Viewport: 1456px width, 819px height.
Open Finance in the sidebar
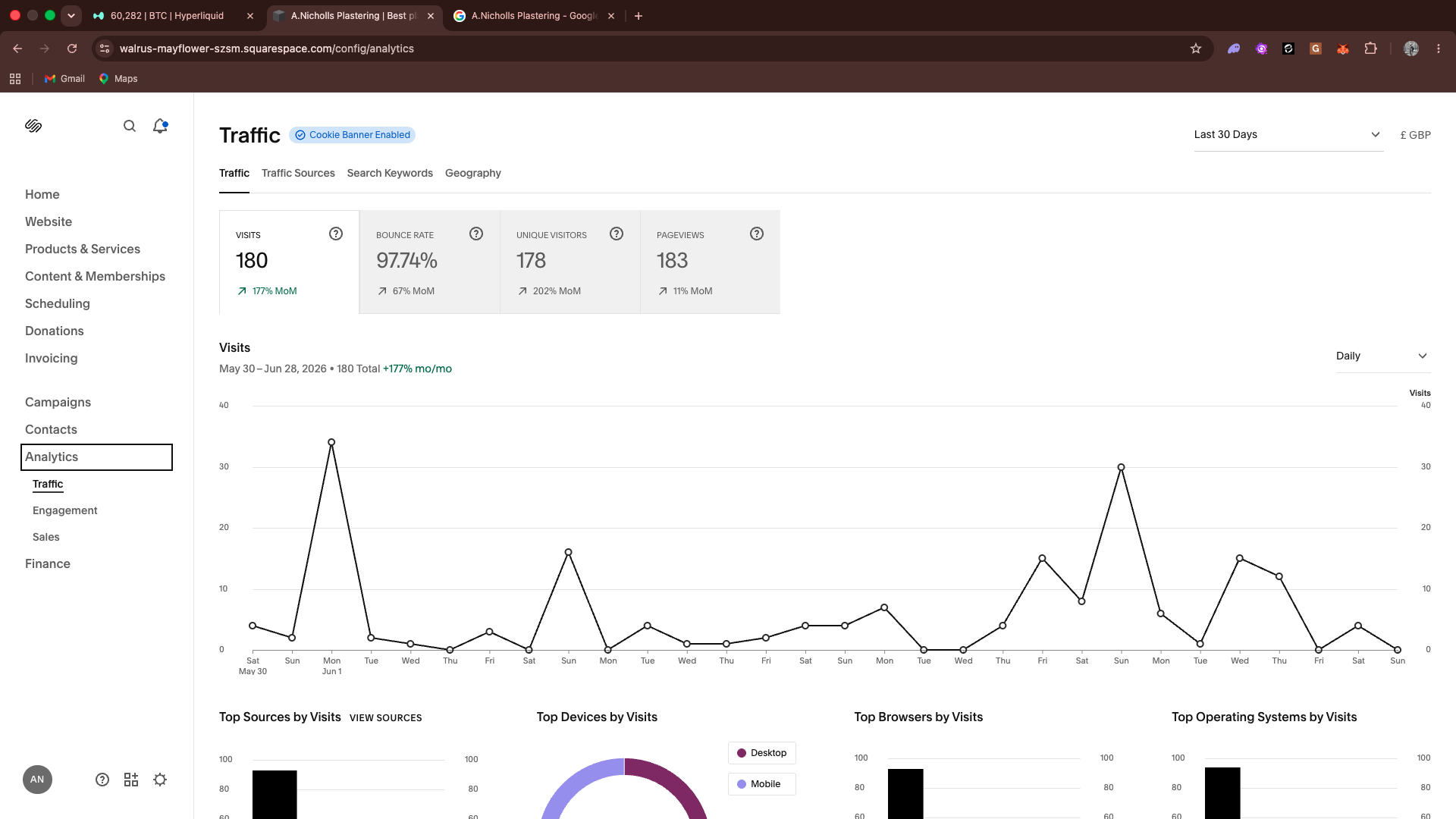48,564
